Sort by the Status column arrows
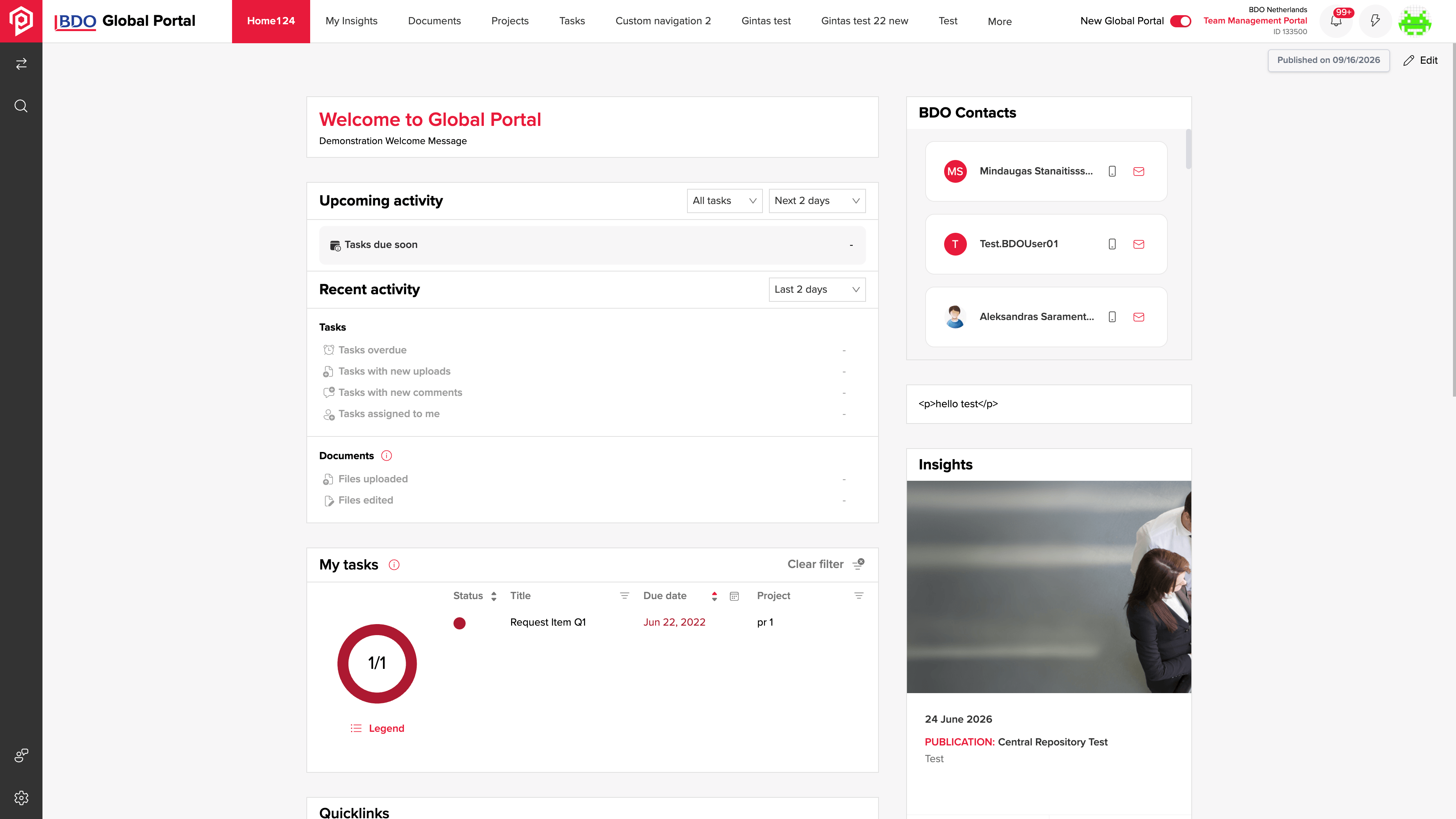This screenshot has width=1456, height=819. point(494,596)
